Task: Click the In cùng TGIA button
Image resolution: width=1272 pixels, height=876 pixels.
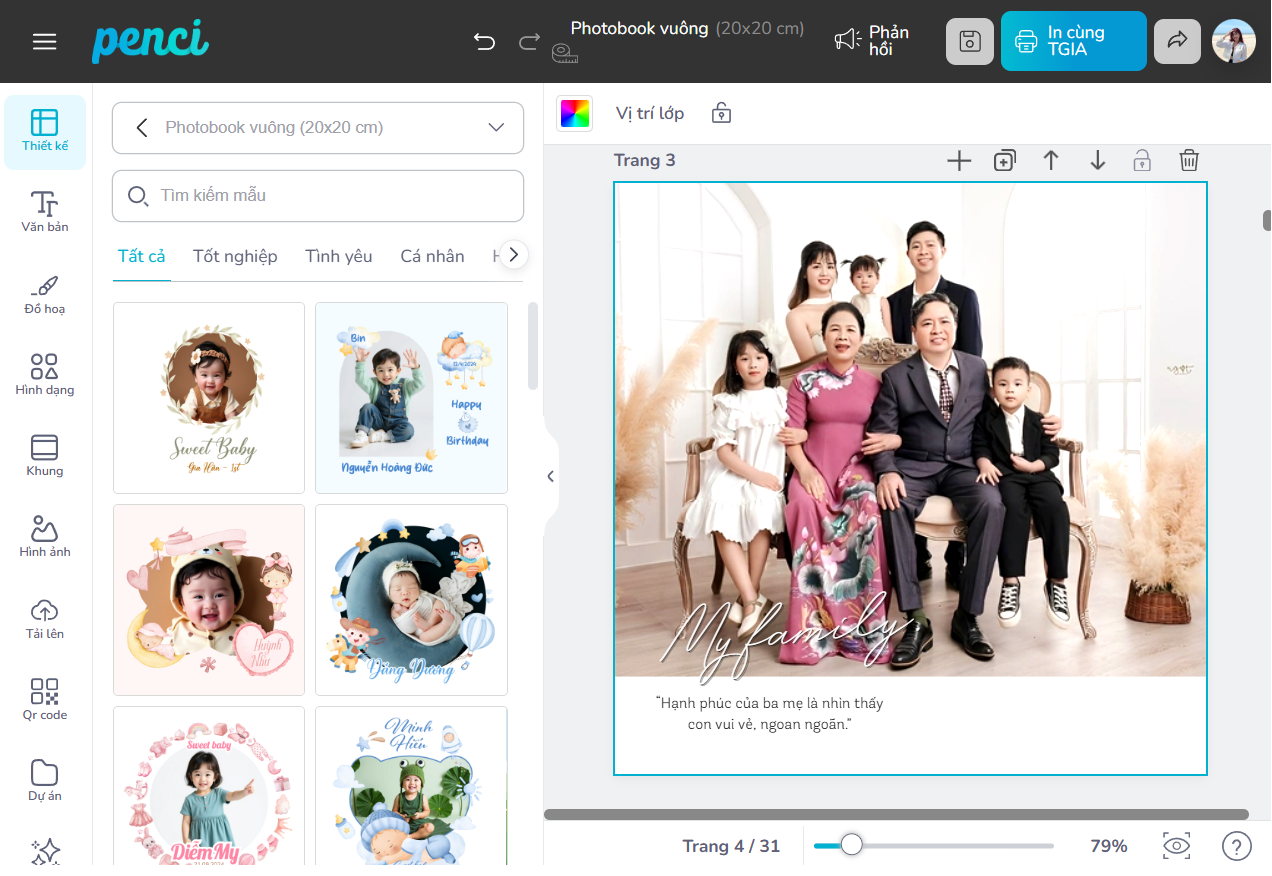Action: tap(1073, 41)
